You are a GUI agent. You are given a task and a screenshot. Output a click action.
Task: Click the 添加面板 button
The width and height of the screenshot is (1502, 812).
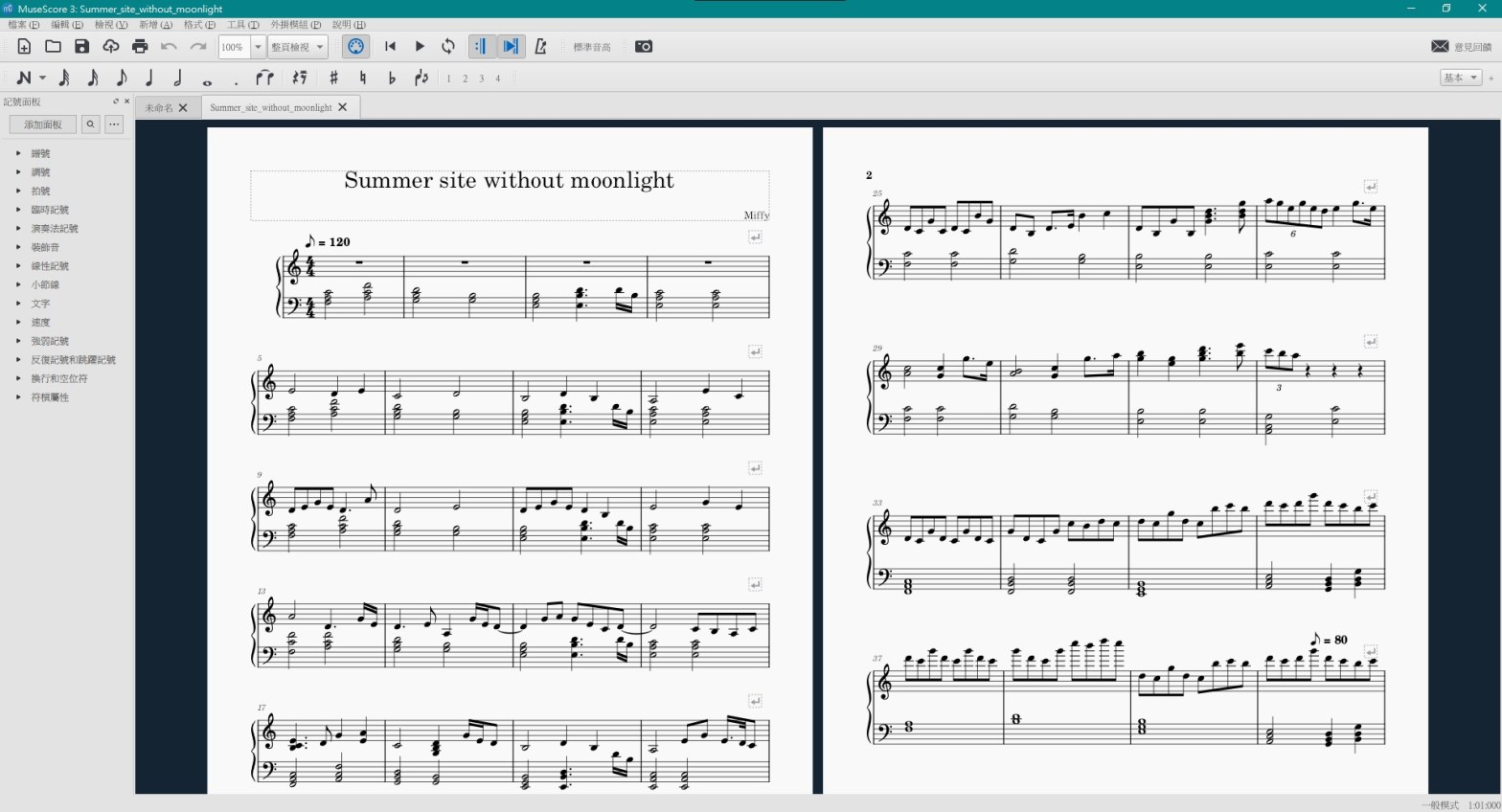[x=43, y=124]
